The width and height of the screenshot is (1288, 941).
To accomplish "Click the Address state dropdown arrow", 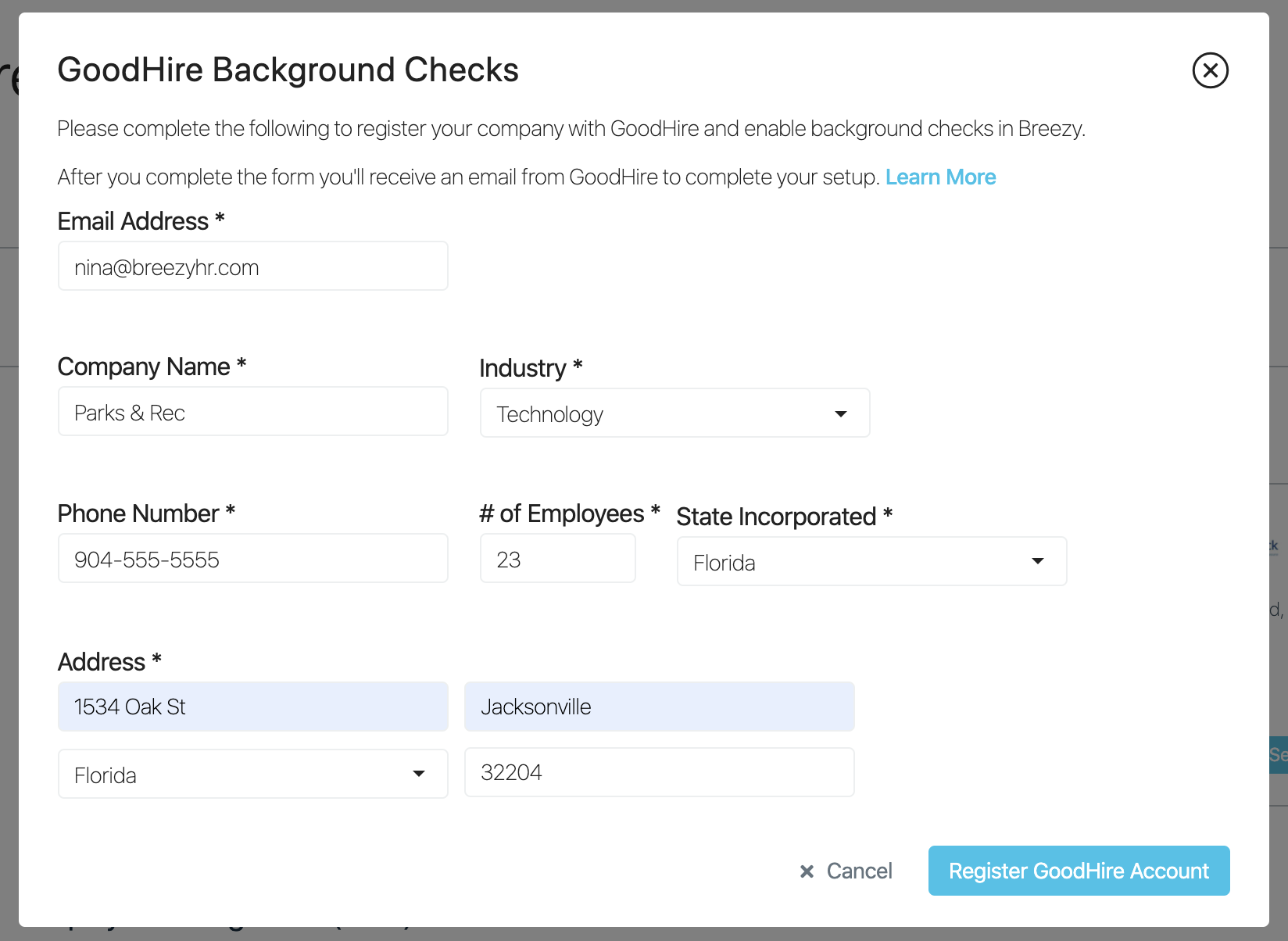I will coord(419,774).
